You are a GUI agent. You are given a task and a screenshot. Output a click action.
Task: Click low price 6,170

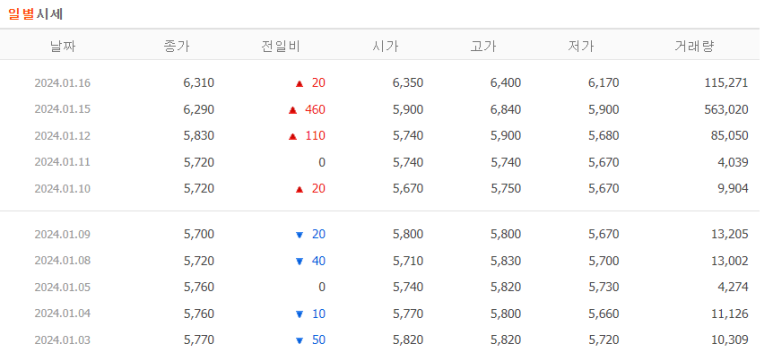[604, 83]
